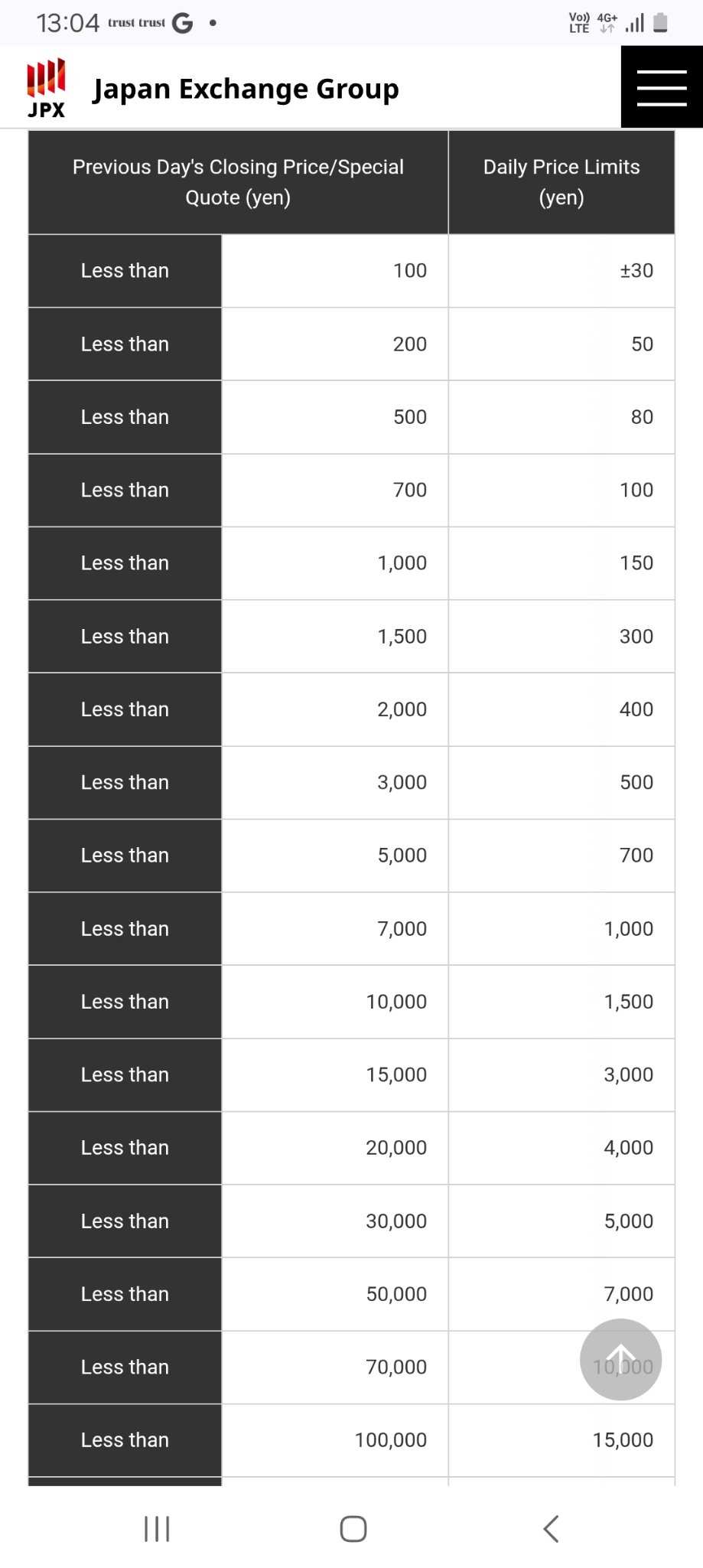703x1568 pixels.
Task: Tap the 100,000 closing price cell
Action: [x=334, y=1439]
